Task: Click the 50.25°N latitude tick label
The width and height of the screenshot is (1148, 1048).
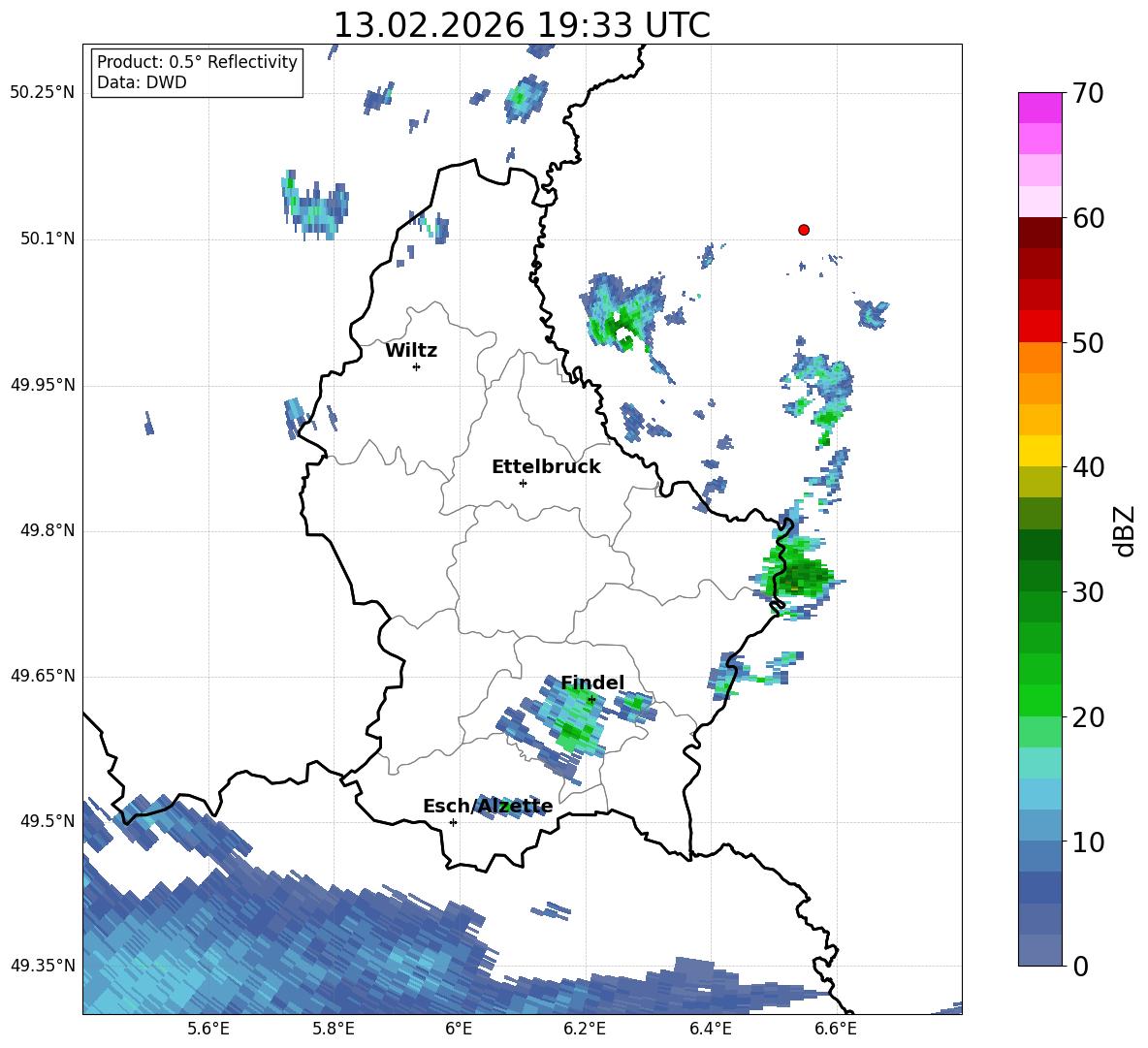Action: [x=43, y=93]
